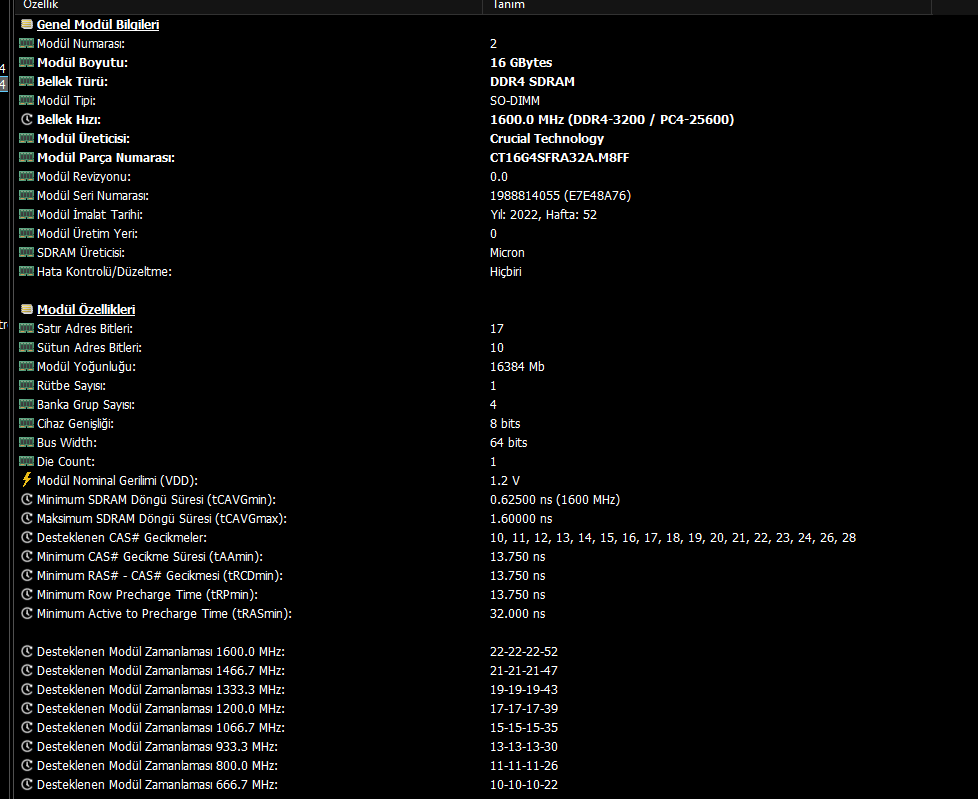Select value 16384 Mb

517,367
